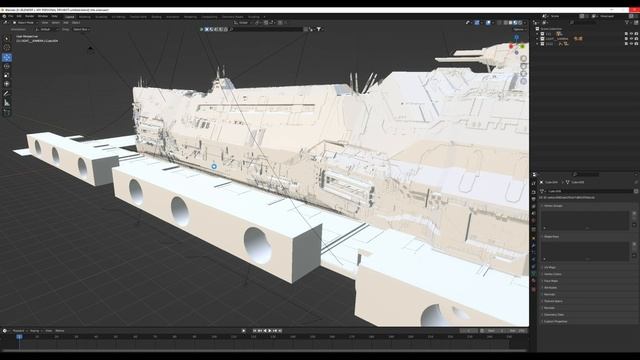Select the Add Cube tool
The height and width of the screenshot is (360, 640).
tap(7, 112)
